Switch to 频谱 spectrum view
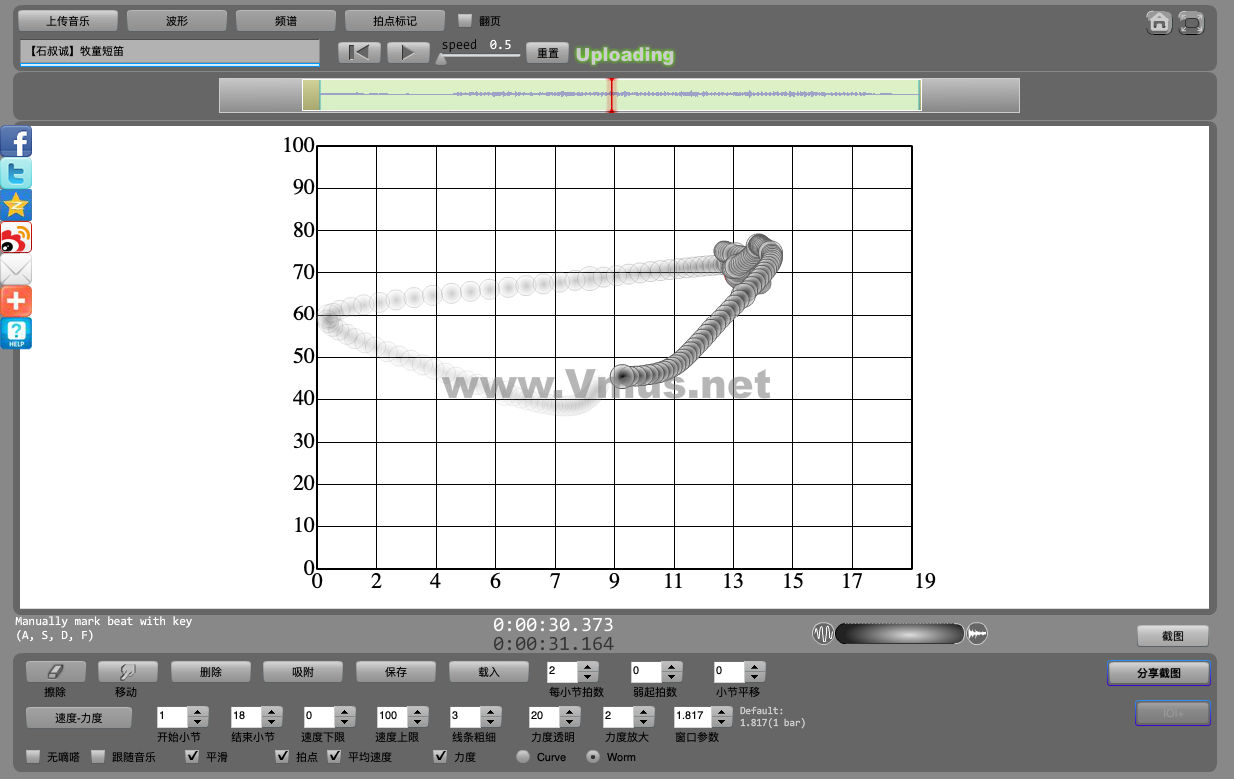This screenshot has width=1234, height=779. coord(285,20)
